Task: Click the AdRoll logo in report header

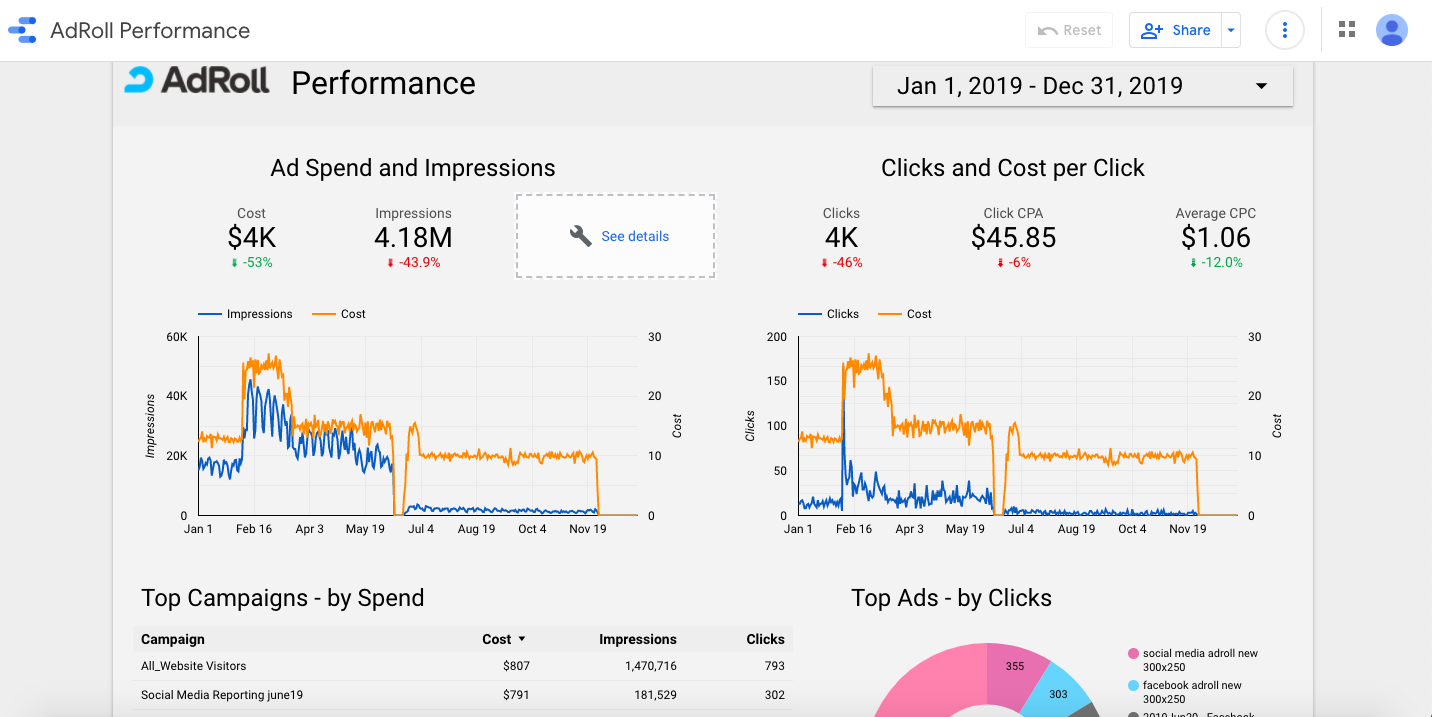Action: coord(197,80)
